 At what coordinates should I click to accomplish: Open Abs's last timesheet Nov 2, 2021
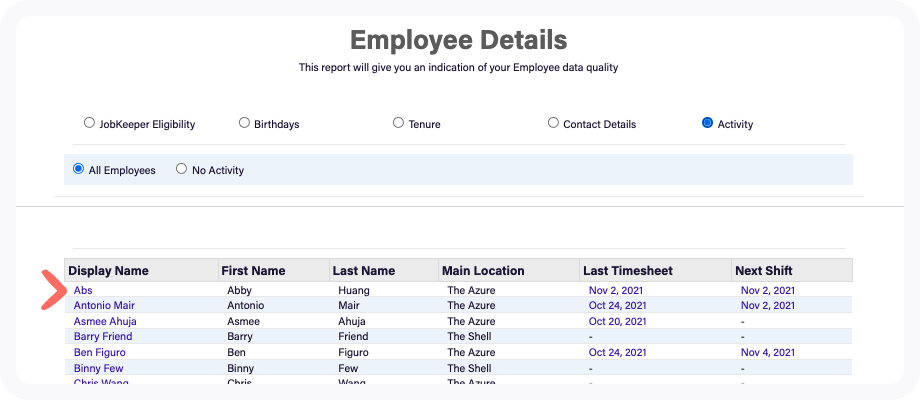coord(615,290)
